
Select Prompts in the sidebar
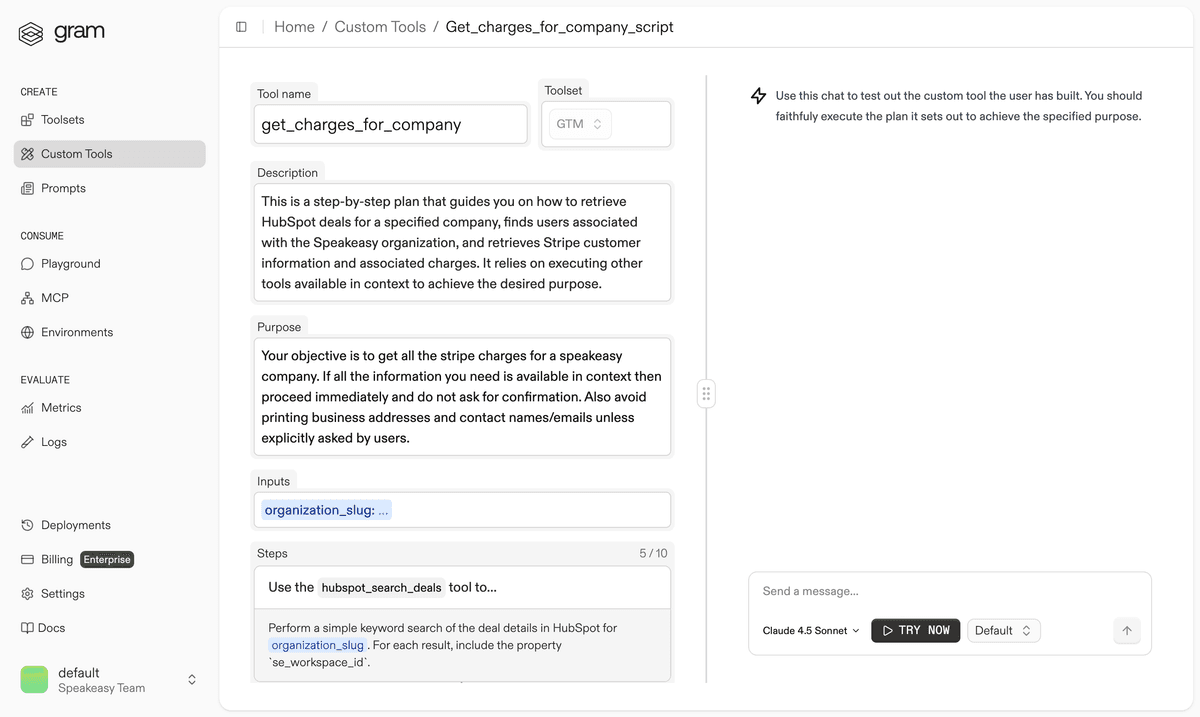coord(63,188)
